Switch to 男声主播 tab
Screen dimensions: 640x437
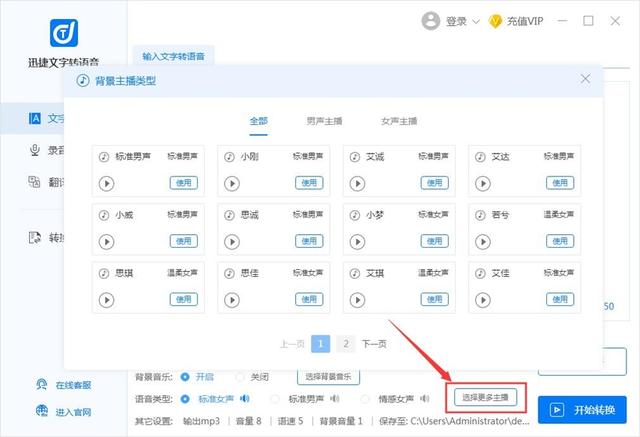tap(324, 121)
